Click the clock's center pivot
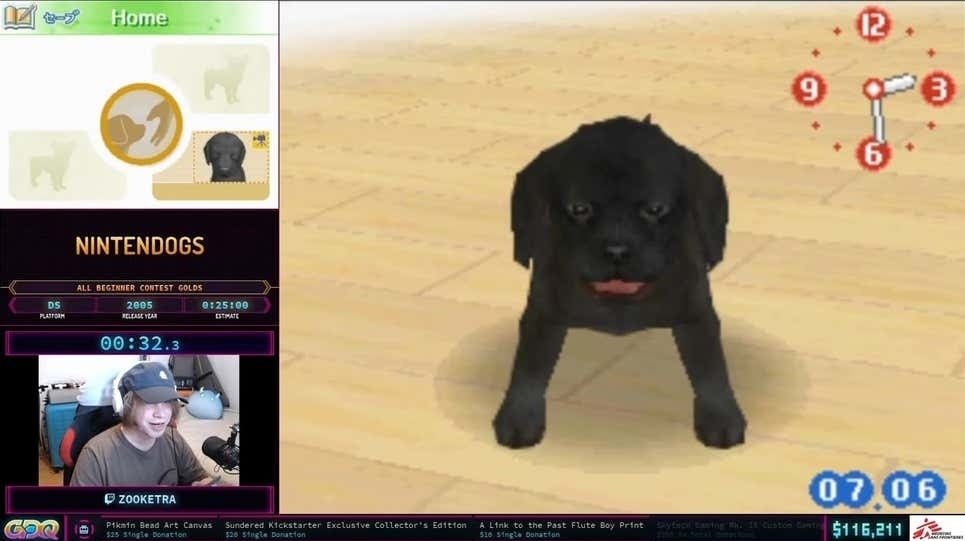The height and width of the screenshot is (541, 965). coord(873,89)
